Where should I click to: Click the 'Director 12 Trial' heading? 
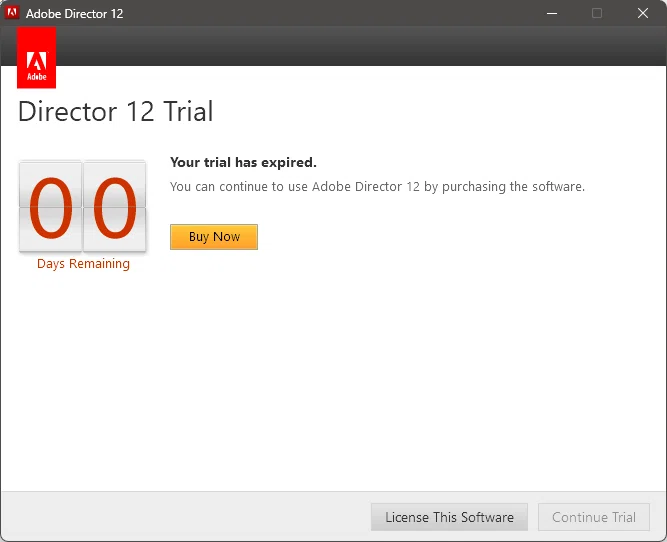click(x=116, y=111)
